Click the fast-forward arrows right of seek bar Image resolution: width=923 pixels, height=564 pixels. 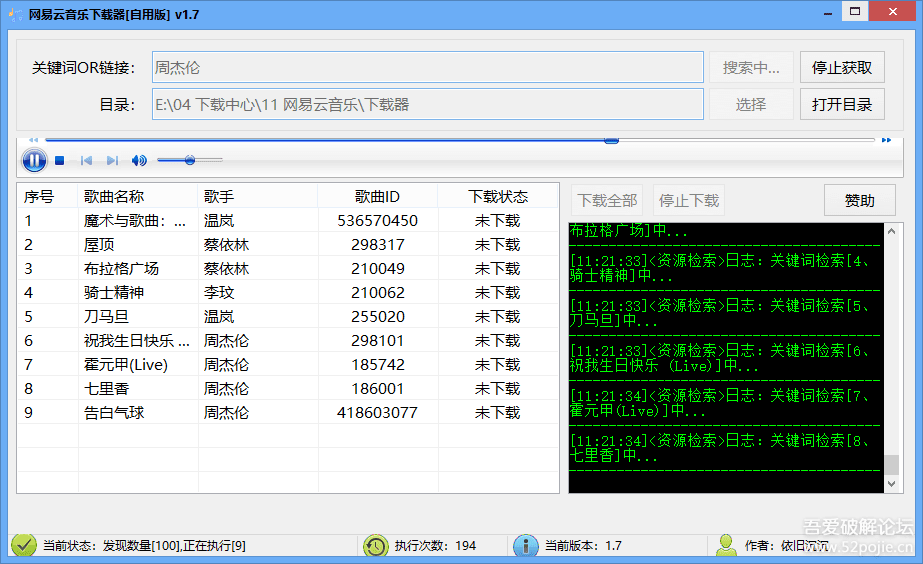pyautogui.click(x=886, y=140)
